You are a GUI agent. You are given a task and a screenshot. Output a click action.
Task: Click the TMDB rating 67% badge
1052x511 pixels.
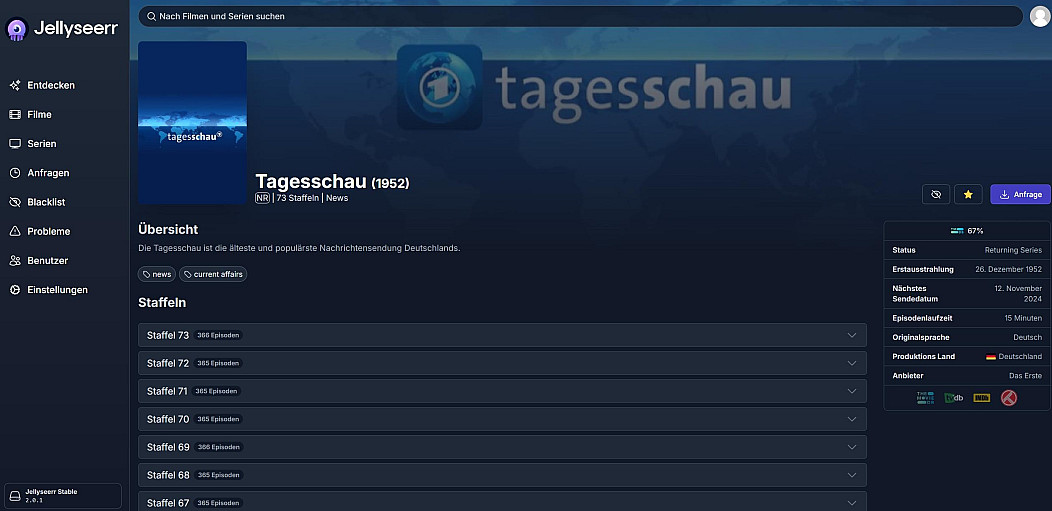(967, 231)
